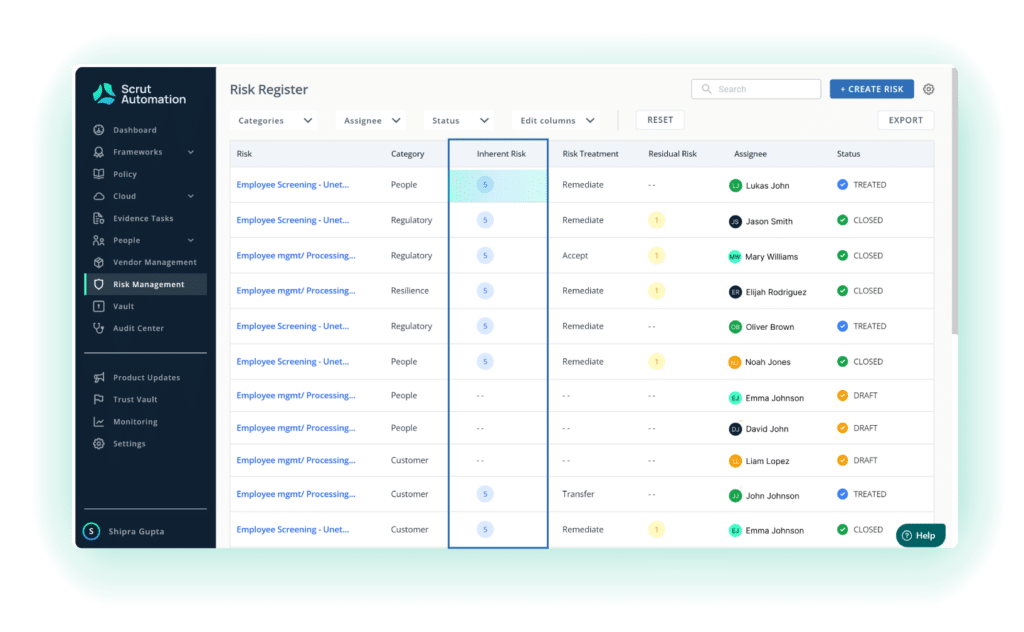Click the Trust Vault flag icon
The width and height of the screenshot is (1024, 632).
[x=99, y=400]
